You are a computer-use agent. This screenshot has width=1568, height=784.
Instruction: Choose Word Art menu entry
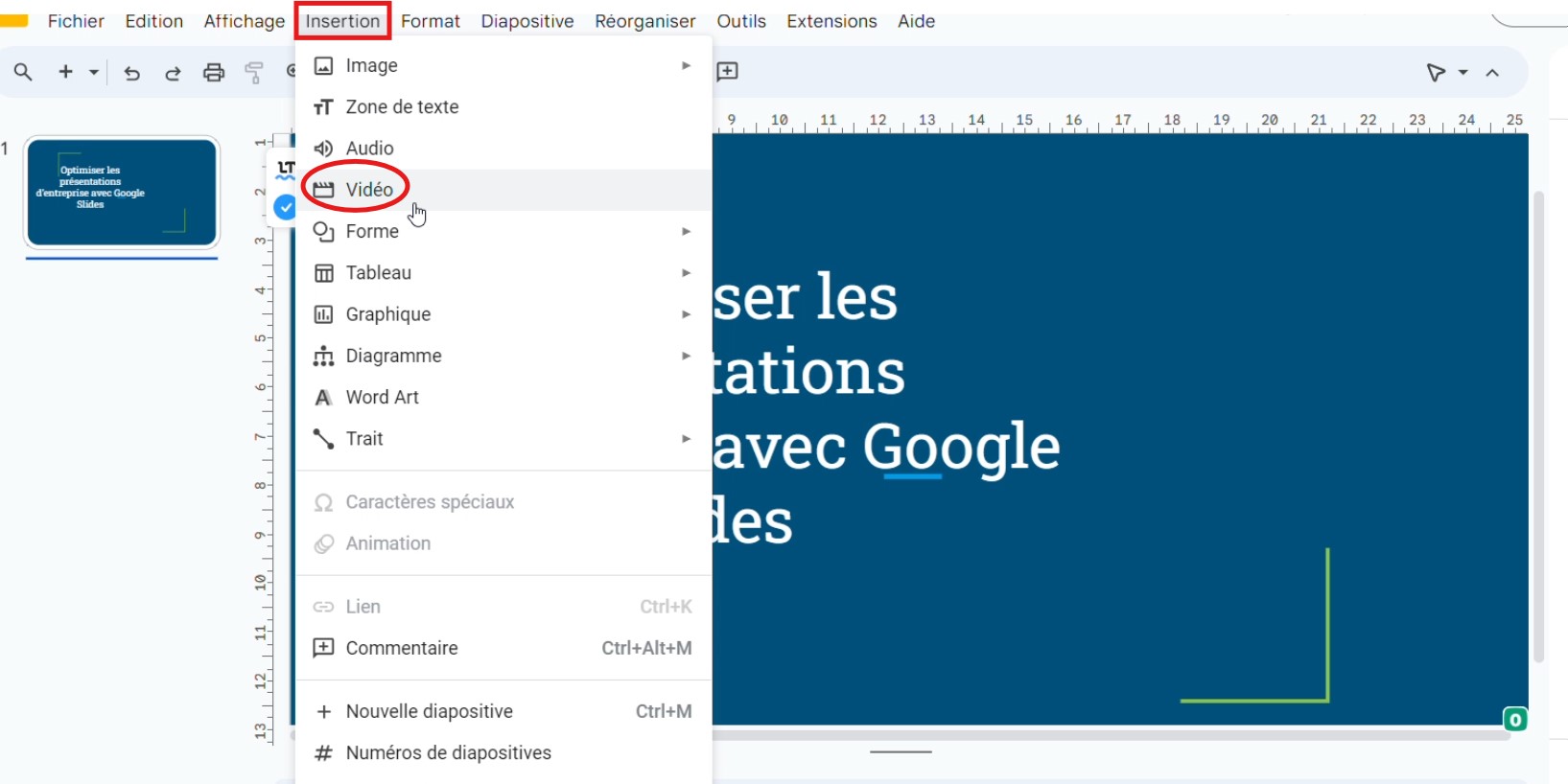coord(503,397)
